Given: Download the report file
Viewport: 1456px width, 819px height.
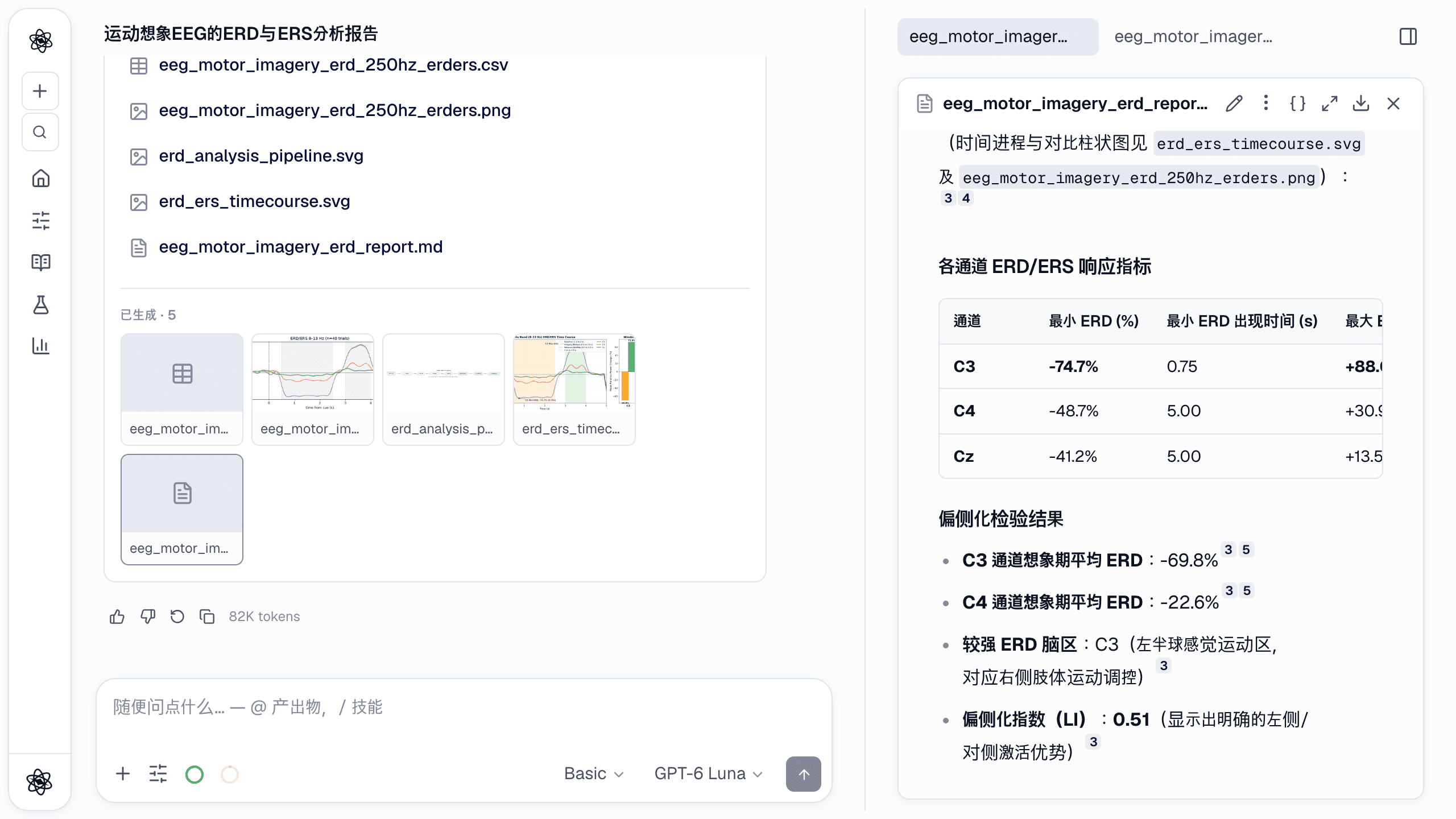Looking at the screenshot, I should point(1361,104).
